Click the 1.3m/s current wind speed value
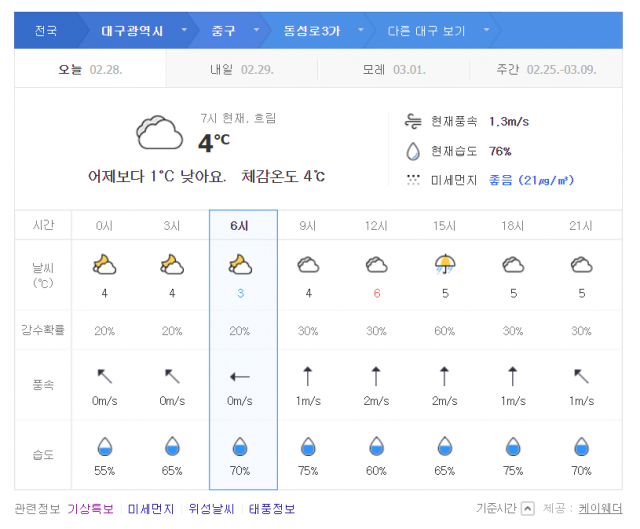 click(509, 122)
